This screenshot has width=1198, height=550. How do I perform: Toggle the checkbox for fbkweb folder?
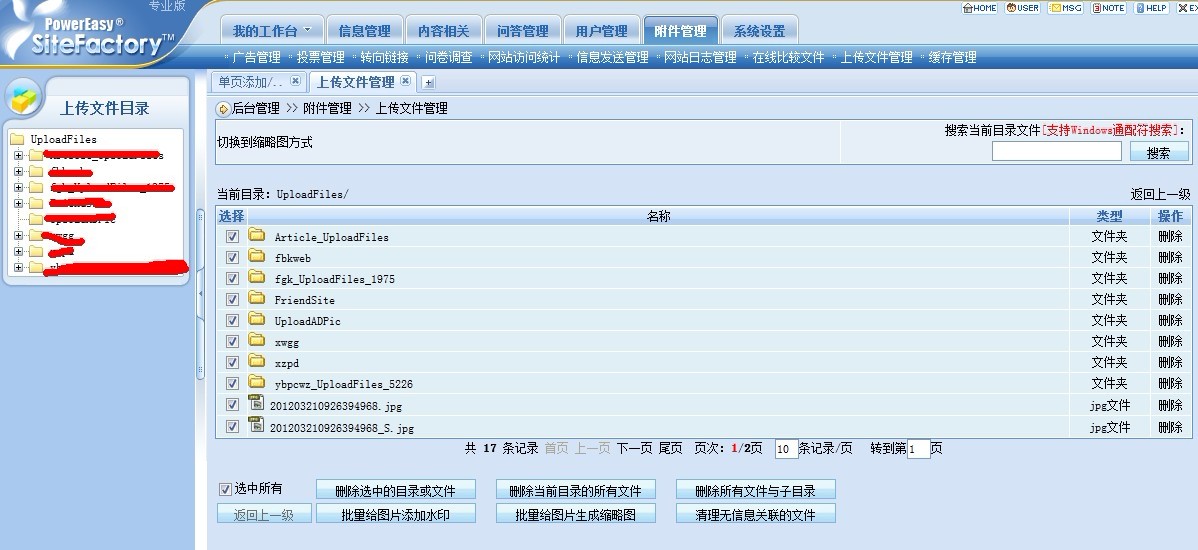[232, 257]
